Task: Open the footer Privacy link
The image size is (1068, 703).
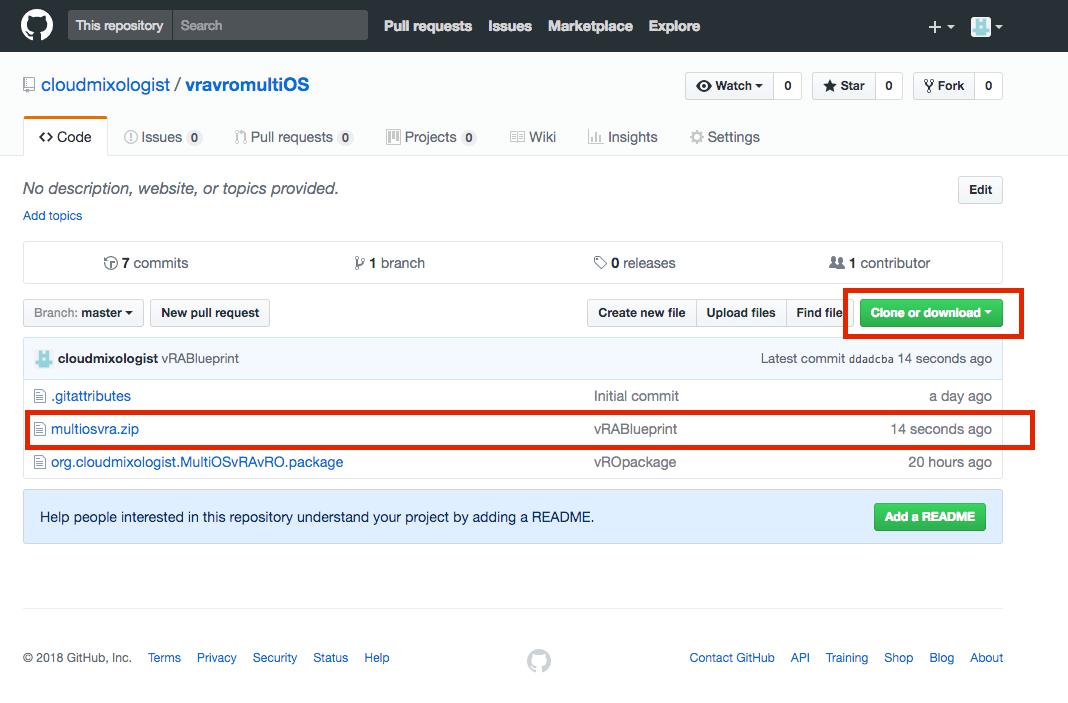Action: pyautogui.click(x=217, y=657)
